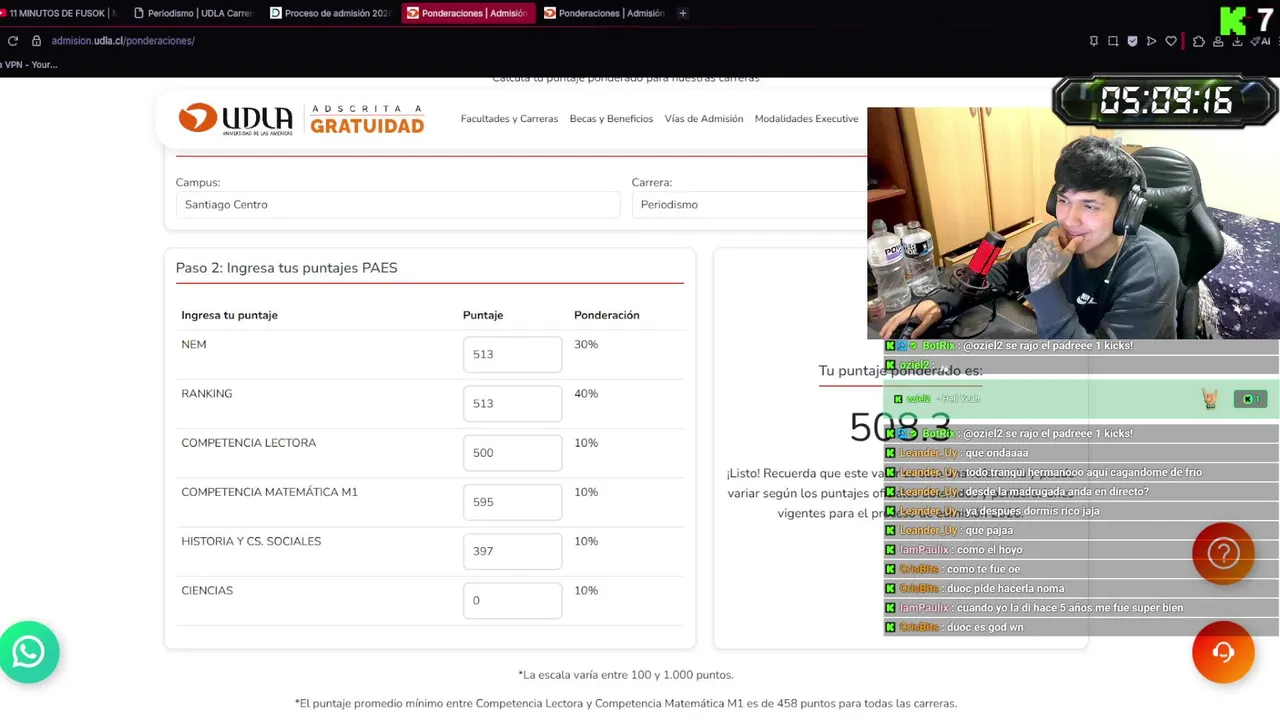Open the snapshot capture icon
The height and width of the screenshot is (720, 1280).
pyautogui.click(x=1113, y=41)
